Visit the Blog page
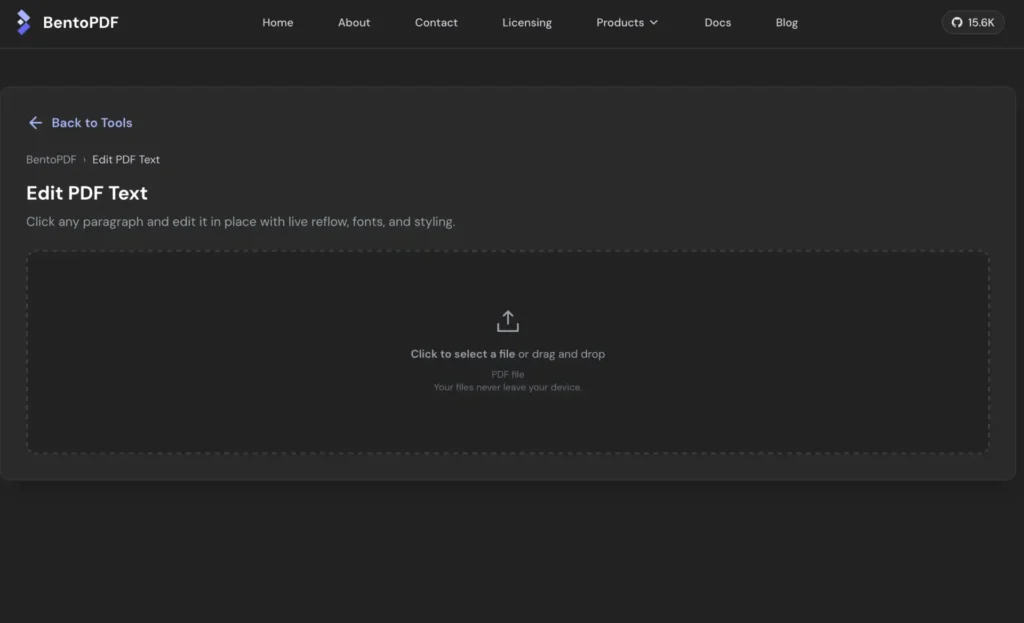 pos(786,22)
